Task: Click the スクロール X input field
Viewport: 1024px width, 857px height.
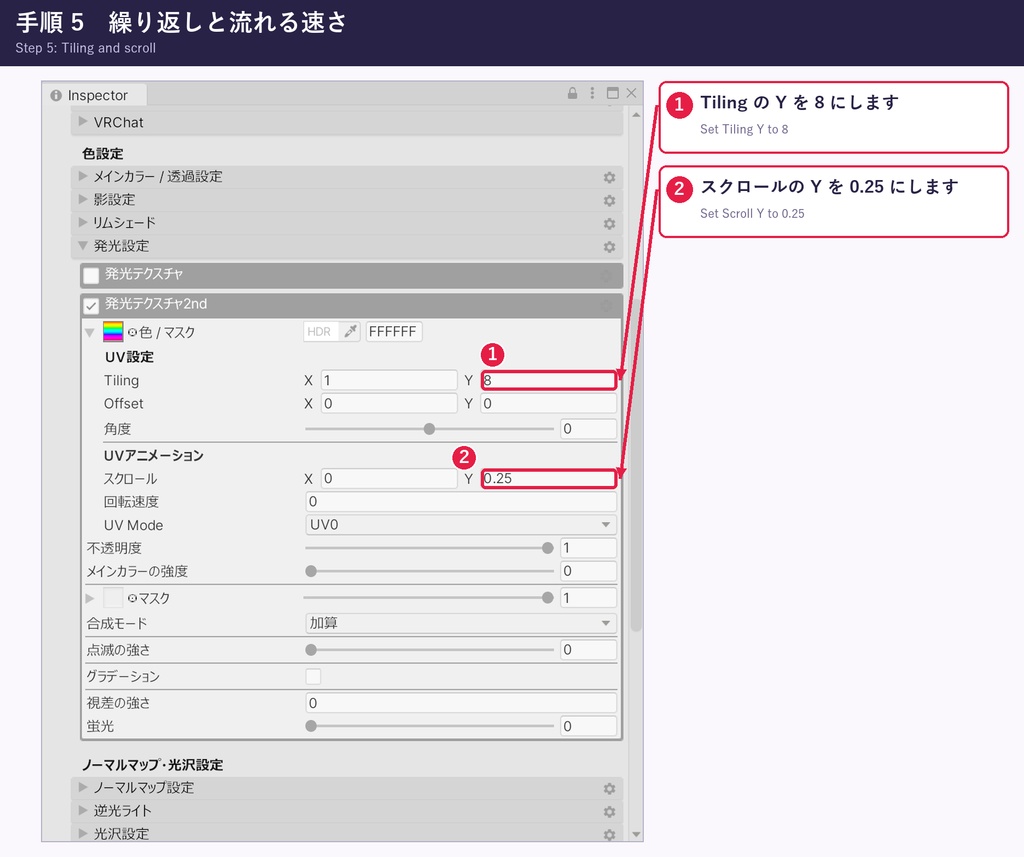Action: 389,479
